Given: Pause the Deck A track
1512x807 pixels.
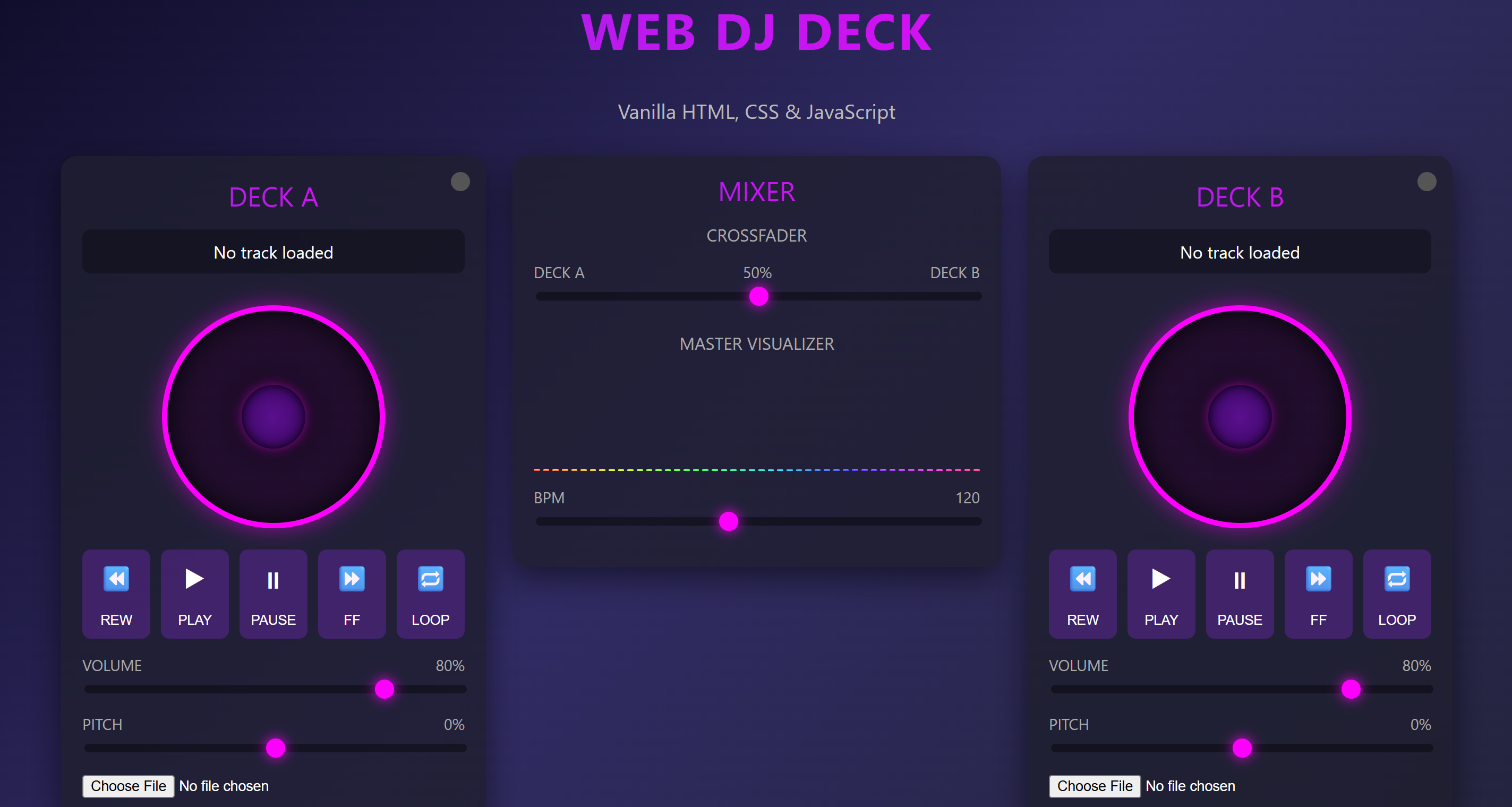Looking at the screenshot, I should [x=273, y=594].
